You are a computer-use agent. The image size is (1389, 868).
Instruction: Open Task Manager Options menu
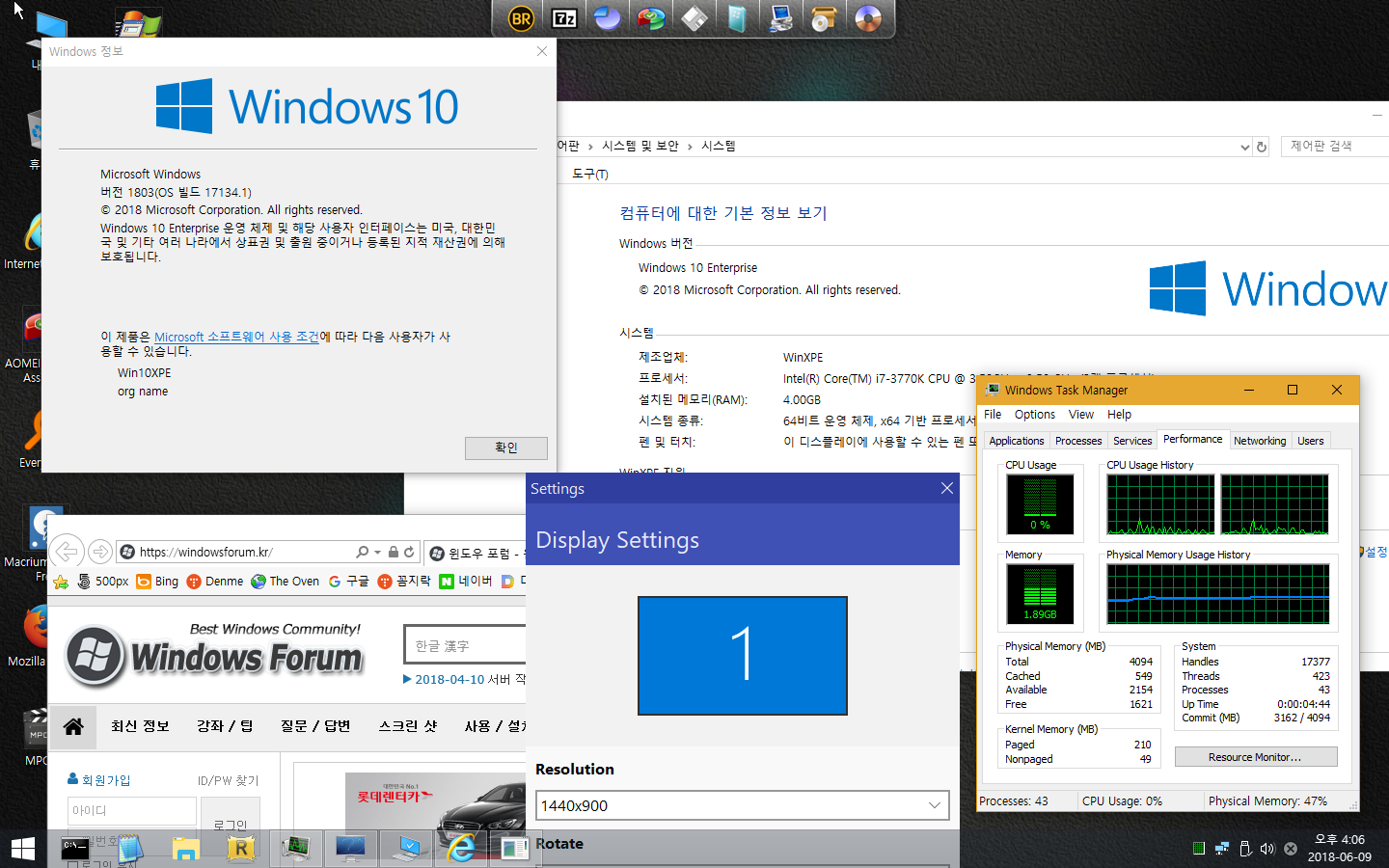click(1035, 415)
